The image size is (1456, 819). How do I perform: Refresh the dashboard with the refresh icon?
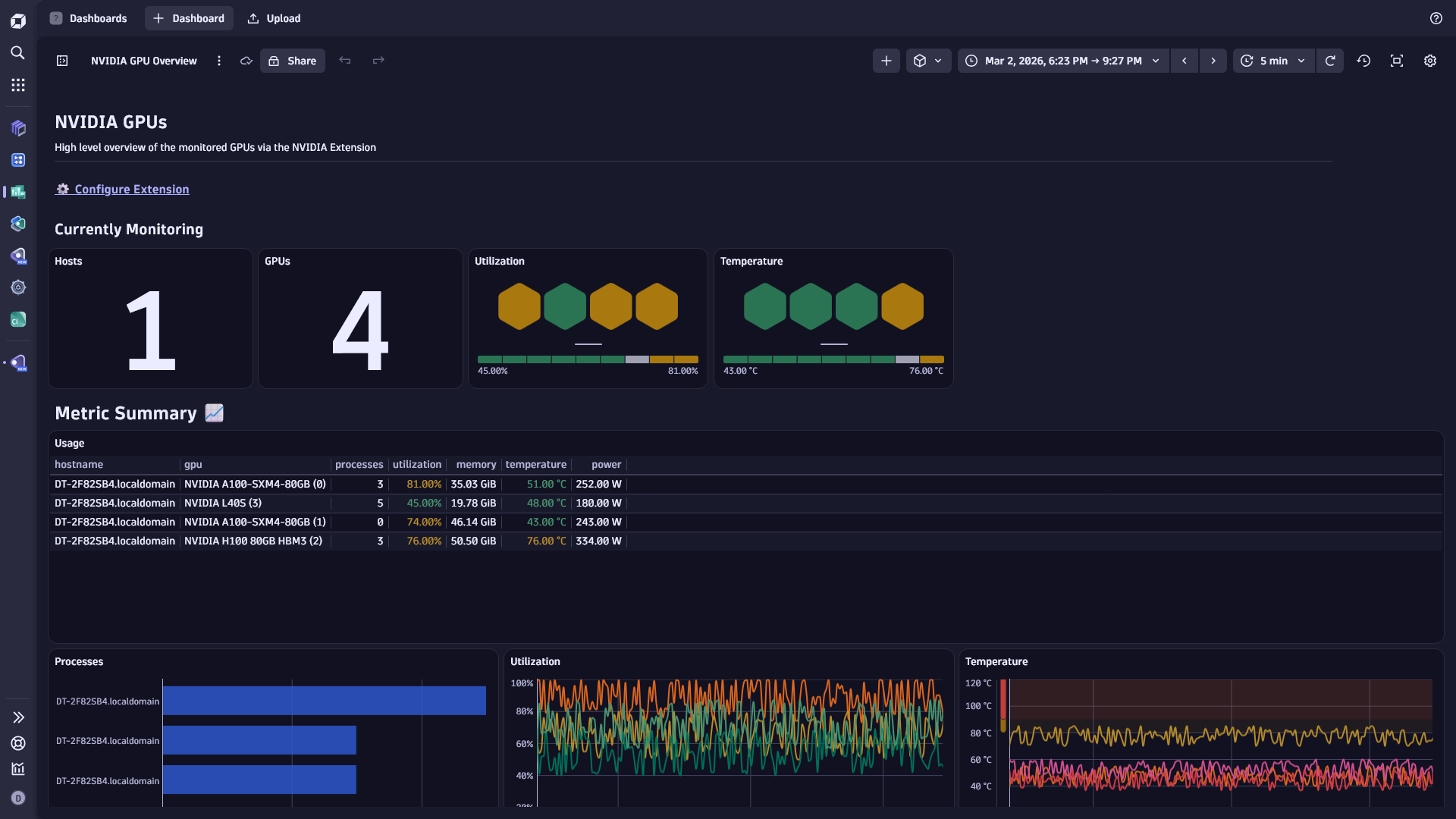[1331, 61]
